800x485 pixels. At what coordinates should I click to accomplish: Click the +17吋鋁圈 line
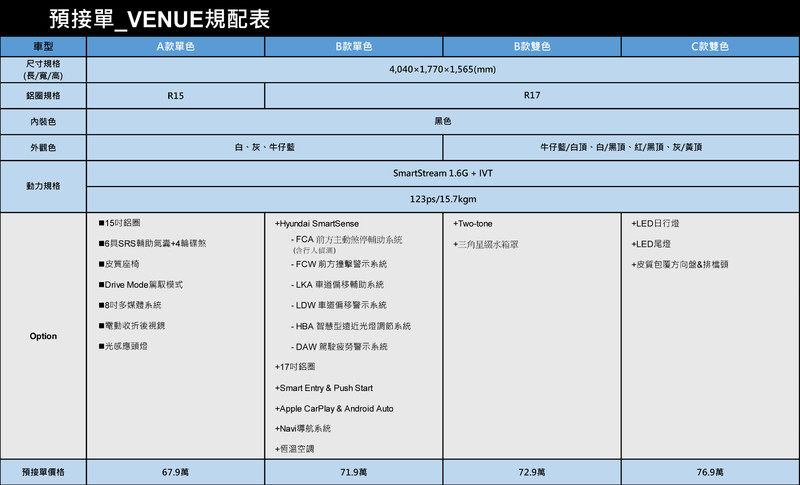point(295,367)
